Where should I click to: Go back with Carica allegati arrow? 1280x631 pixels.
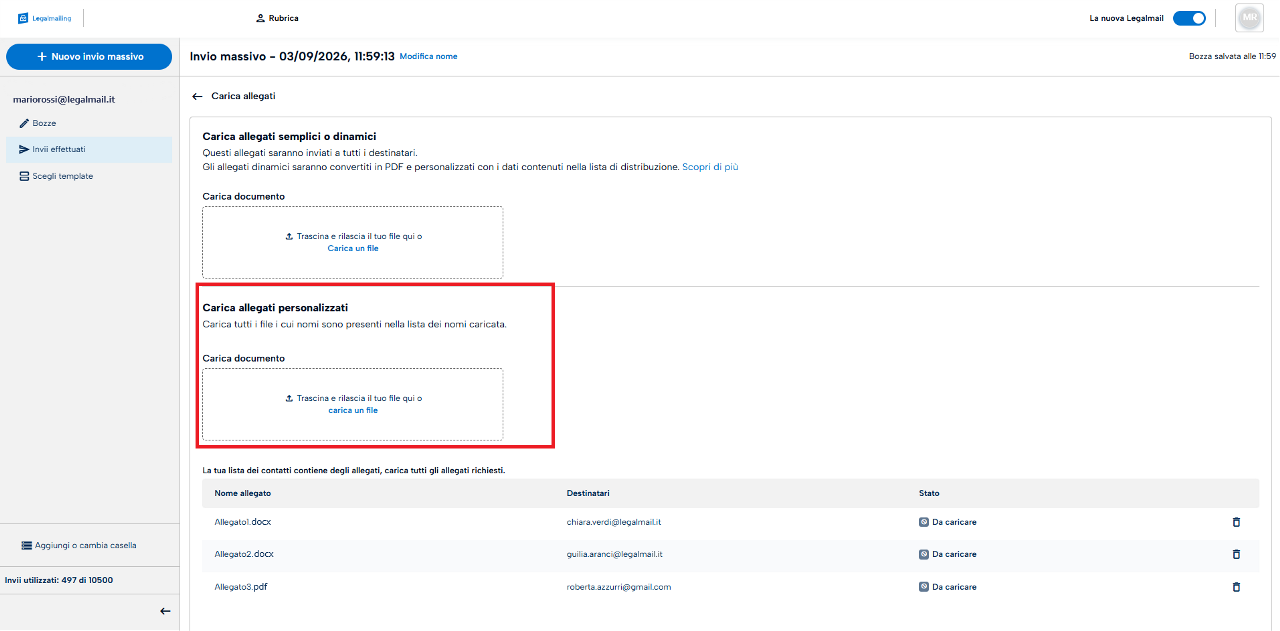[x=197, y=96]
